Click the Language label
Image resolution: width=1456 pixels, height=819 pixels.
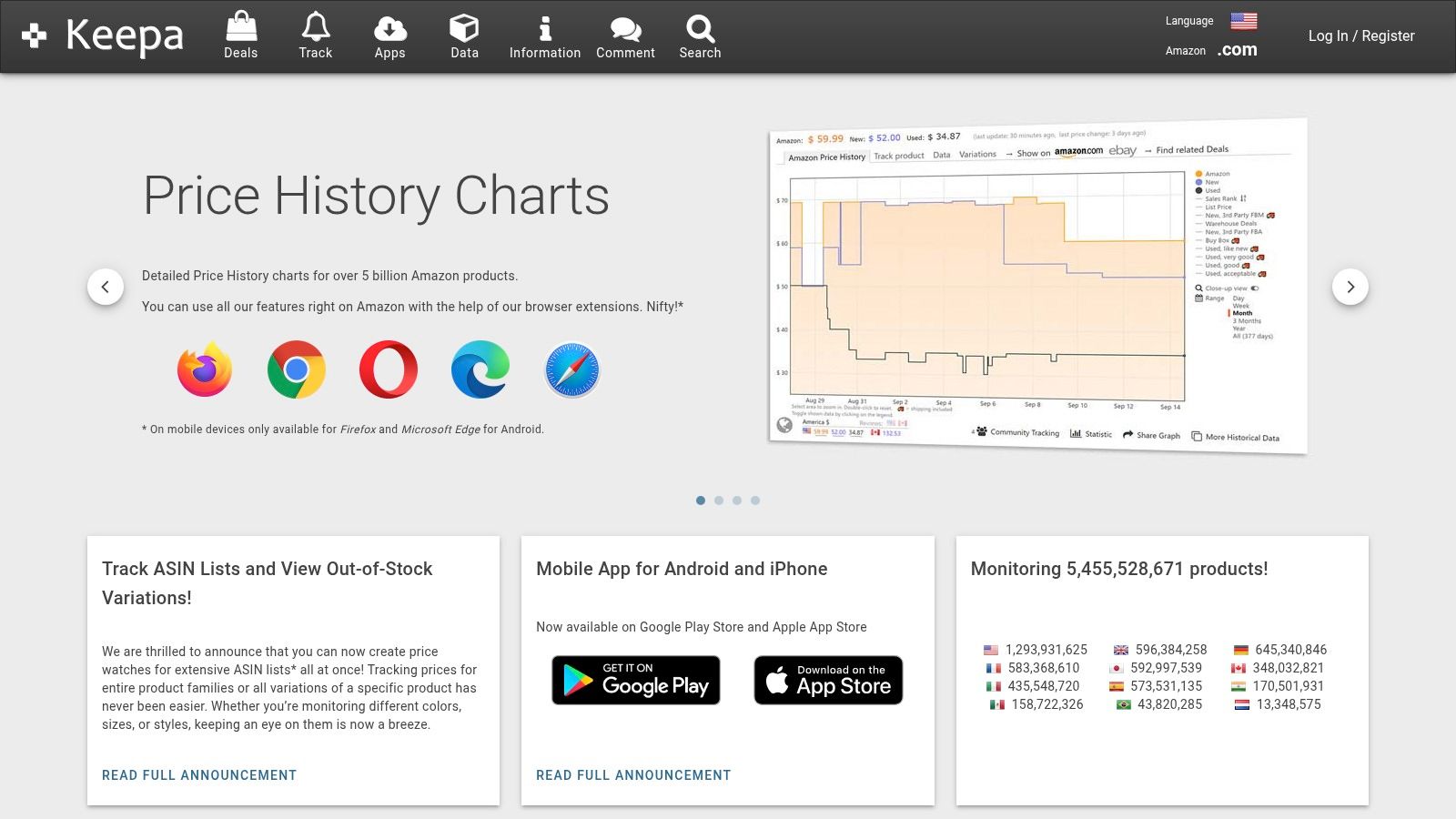[x=1189, y=21]
